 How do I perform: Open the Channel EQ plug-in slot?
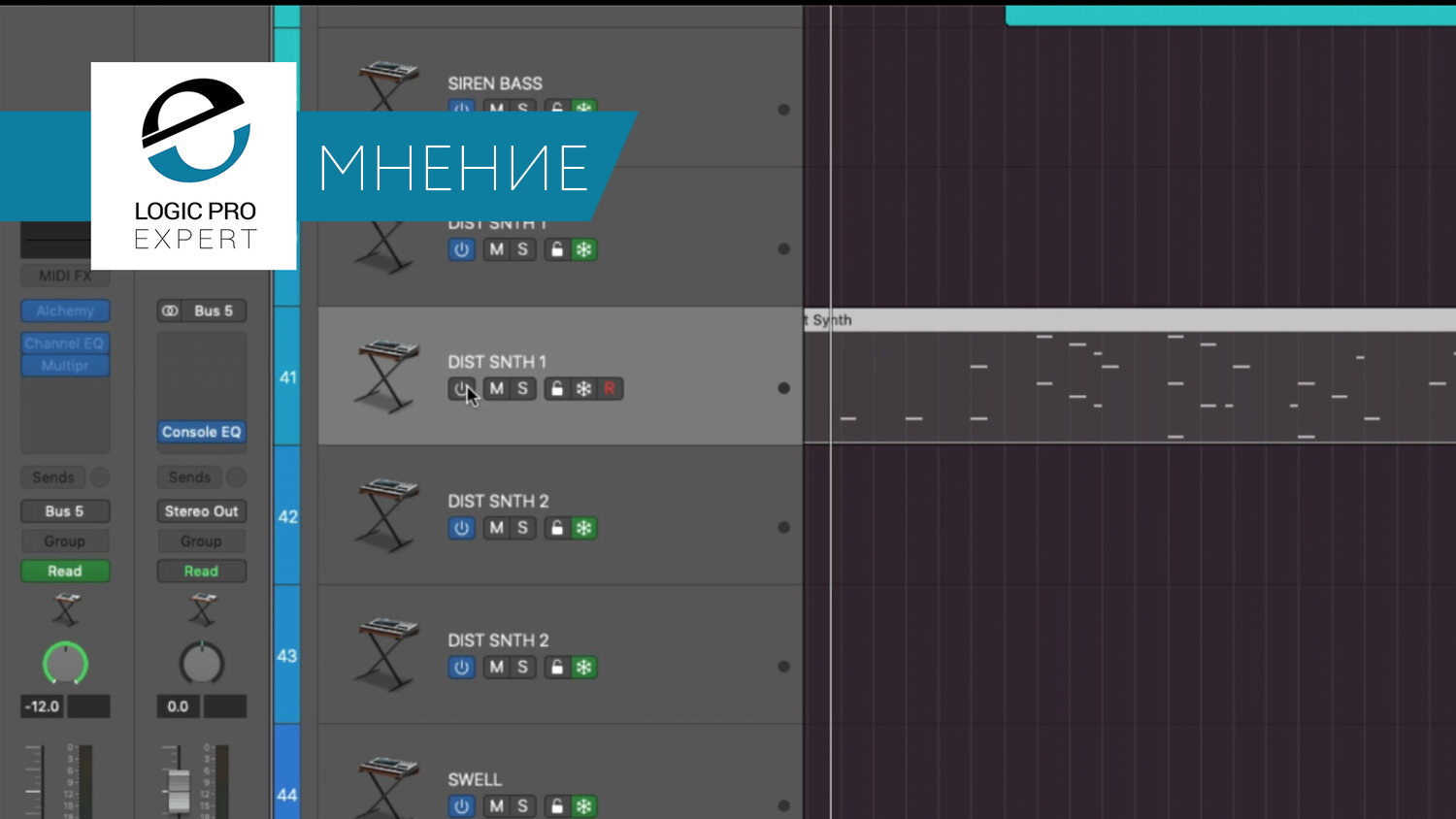pyautogui.click(x=65, y=344)
